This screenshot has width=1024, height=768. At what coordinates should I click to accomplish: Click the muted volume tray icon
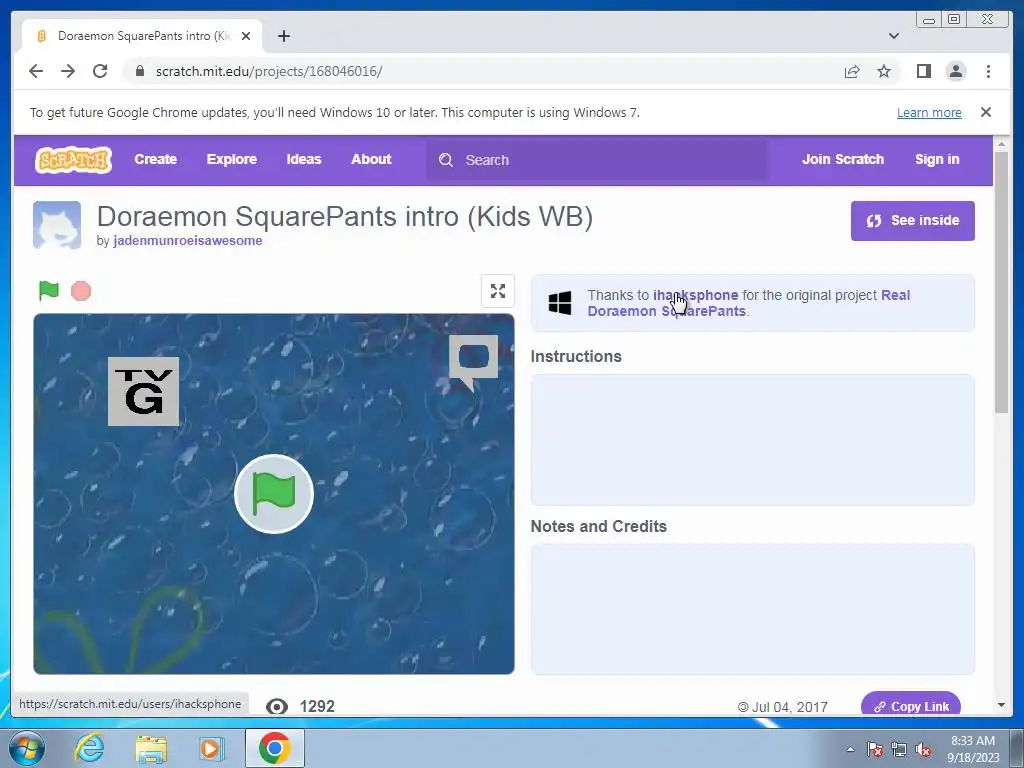tap(923, 749)
